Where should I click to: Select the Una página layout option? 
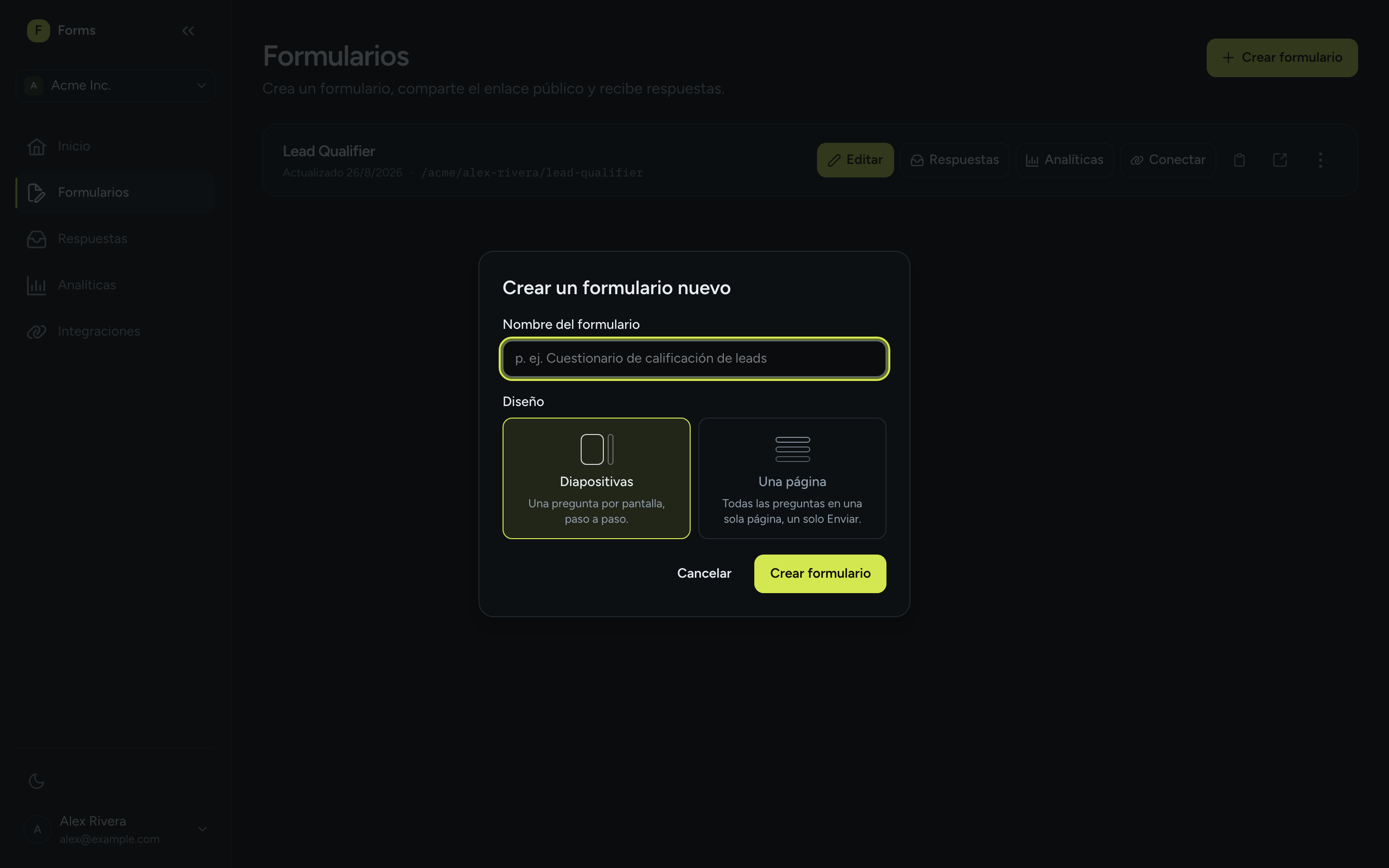(x=792, y=478)
